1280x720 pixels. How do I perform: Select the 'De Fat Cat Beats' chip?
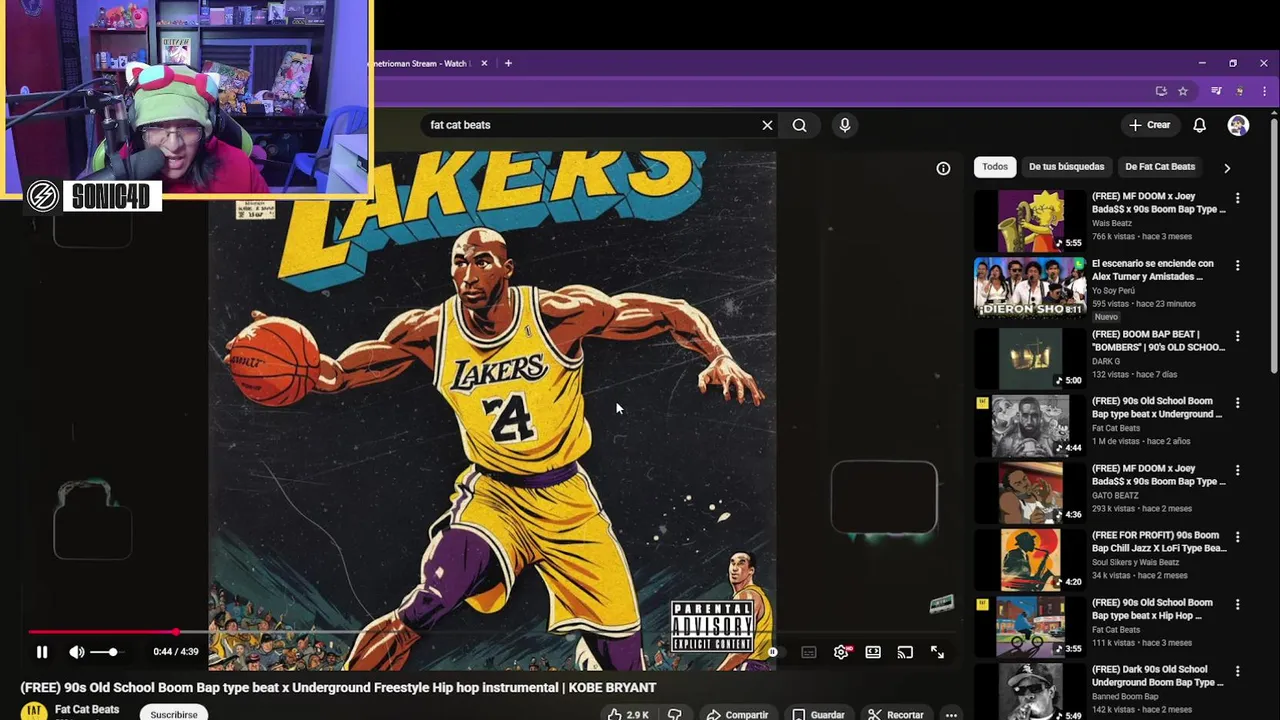click(x=1160, y=167)
